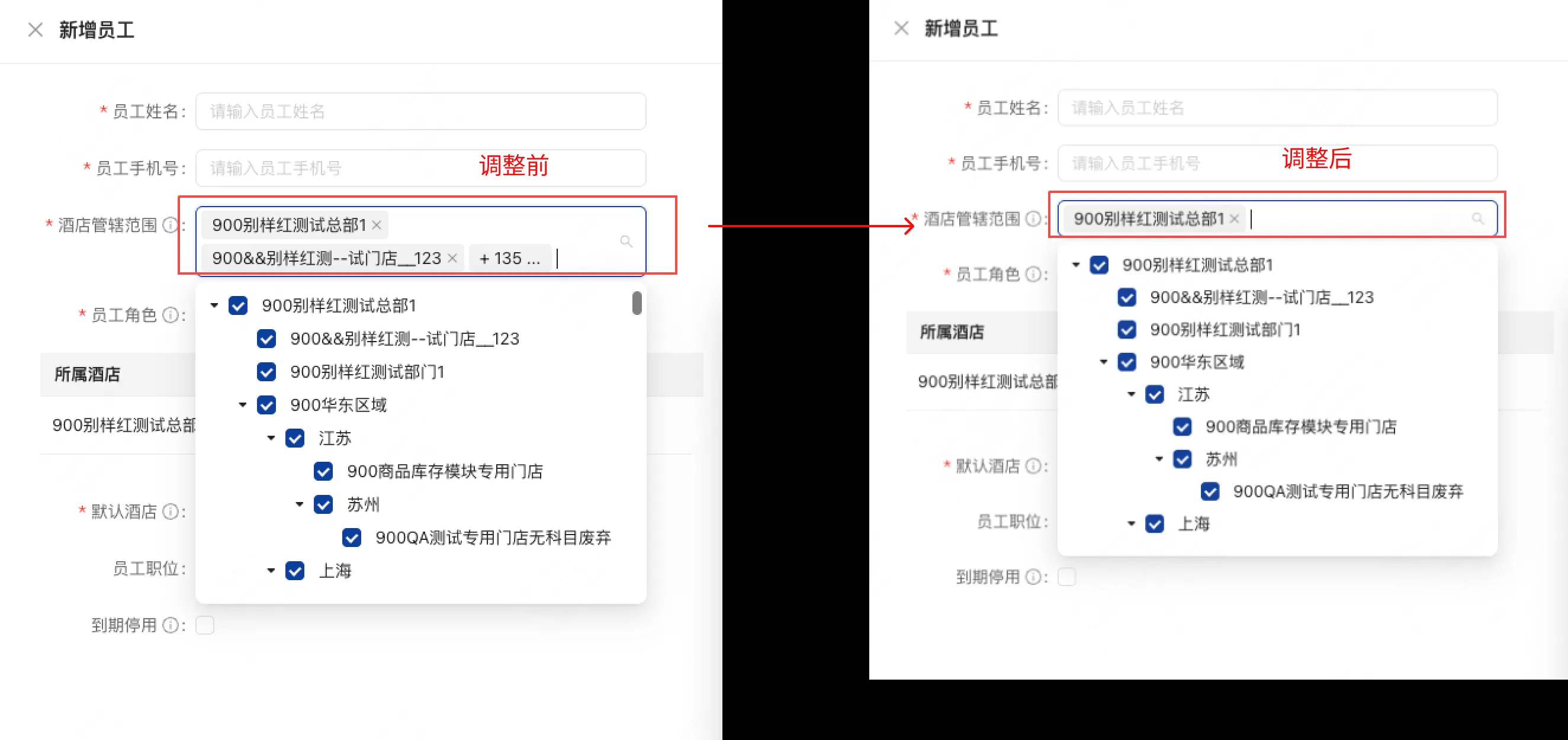The width and height of the screenshot is (1568, 740).
Task: Uncheck 900别样红测试部门1 in left tree
Action: tap(266, 372)
